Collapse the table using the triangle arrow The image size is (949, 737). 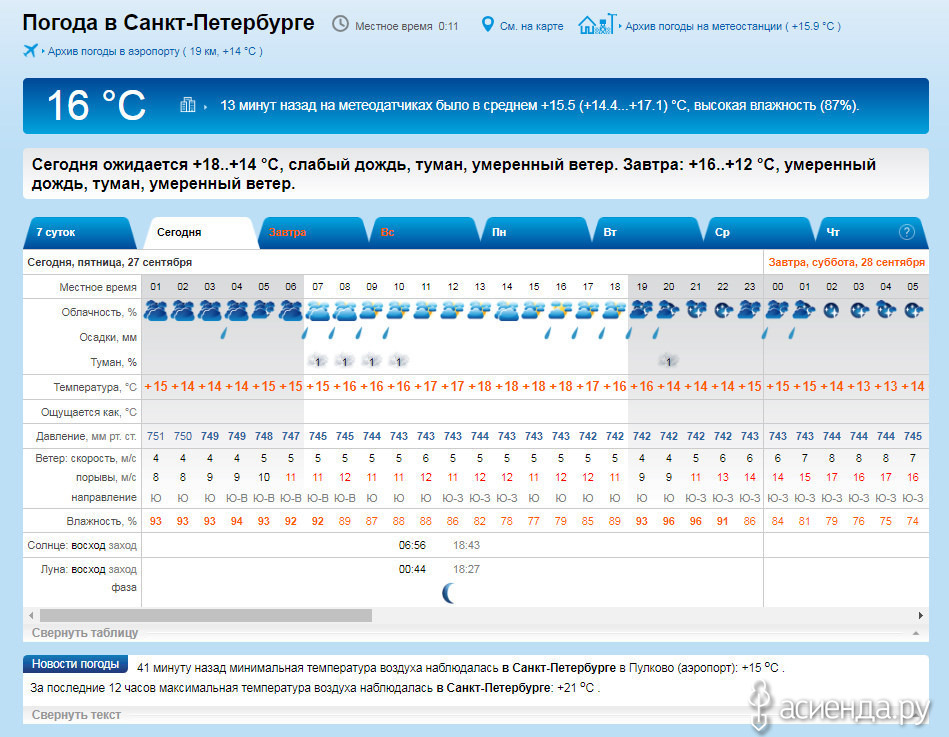coord(916,633)
